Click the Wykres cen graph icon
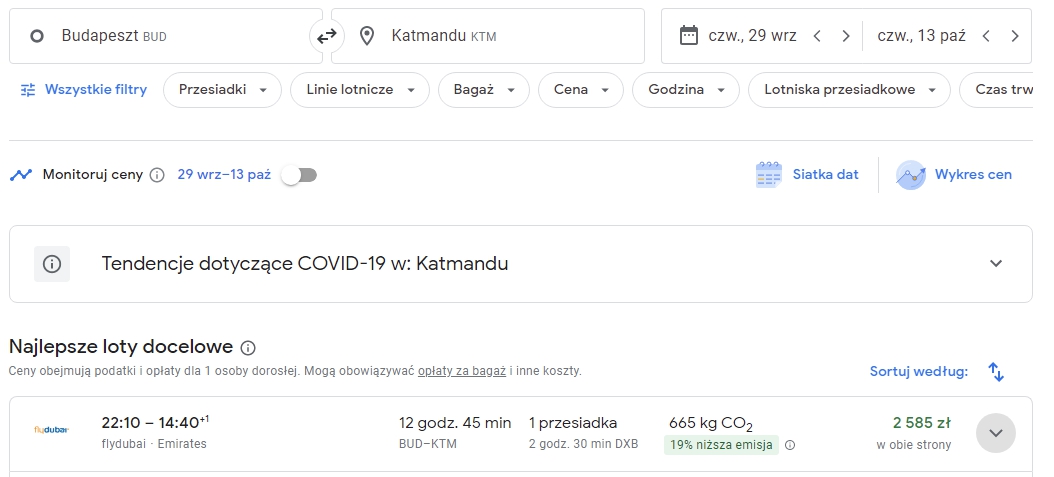1054x477 pixels. 911,175
